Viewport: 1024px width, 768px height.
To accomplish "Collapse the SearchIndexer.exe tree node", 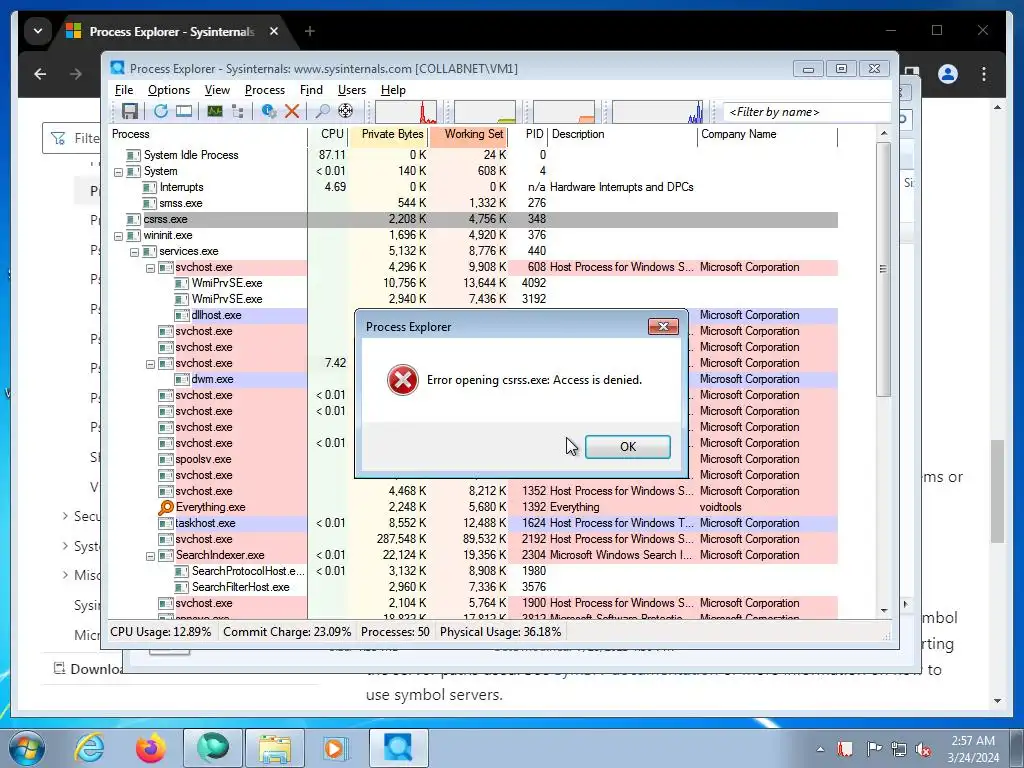I will click(x=150, y=556).
